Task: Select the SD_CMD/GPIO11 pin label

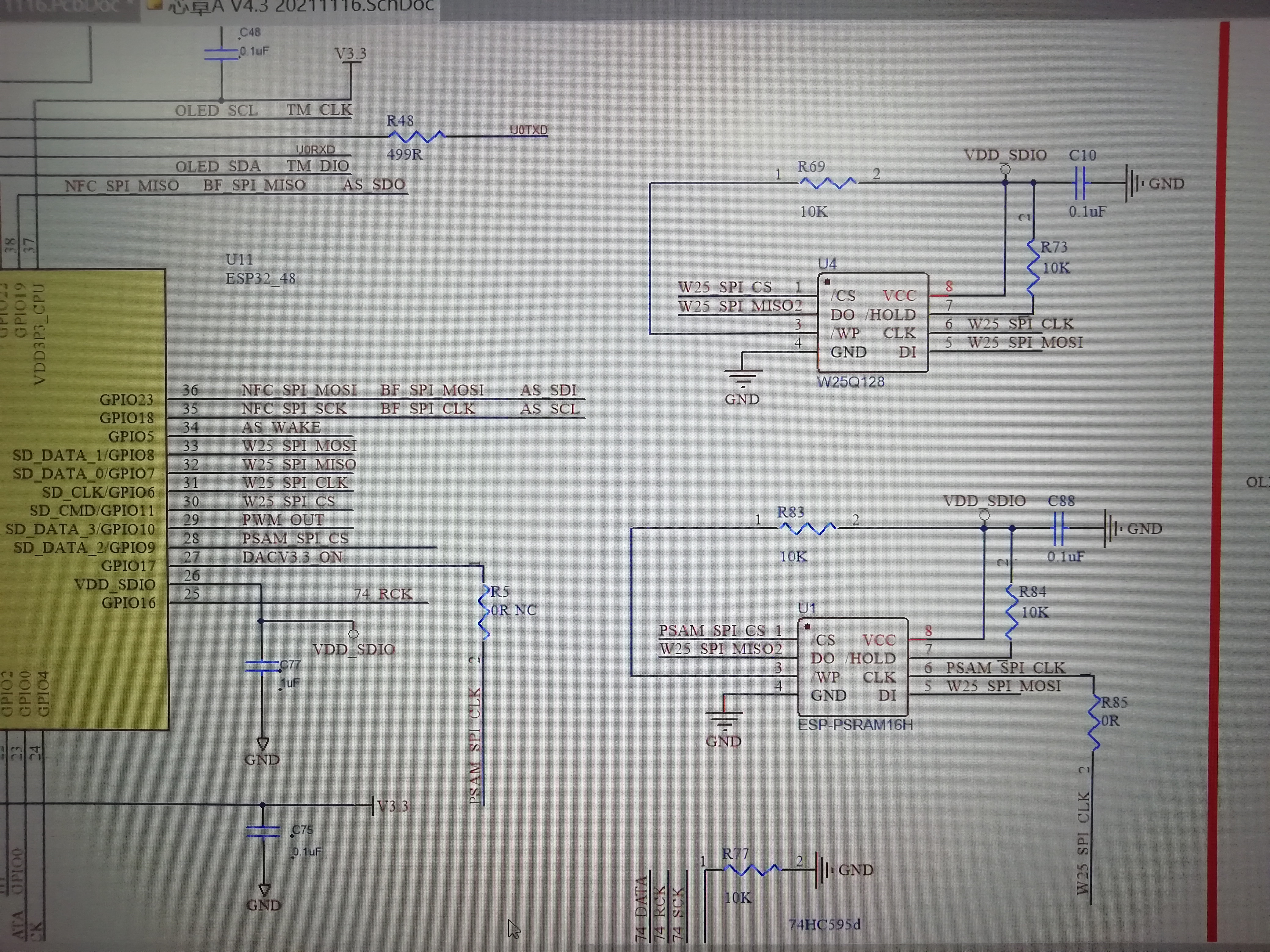Action: (x=92, y=511)
